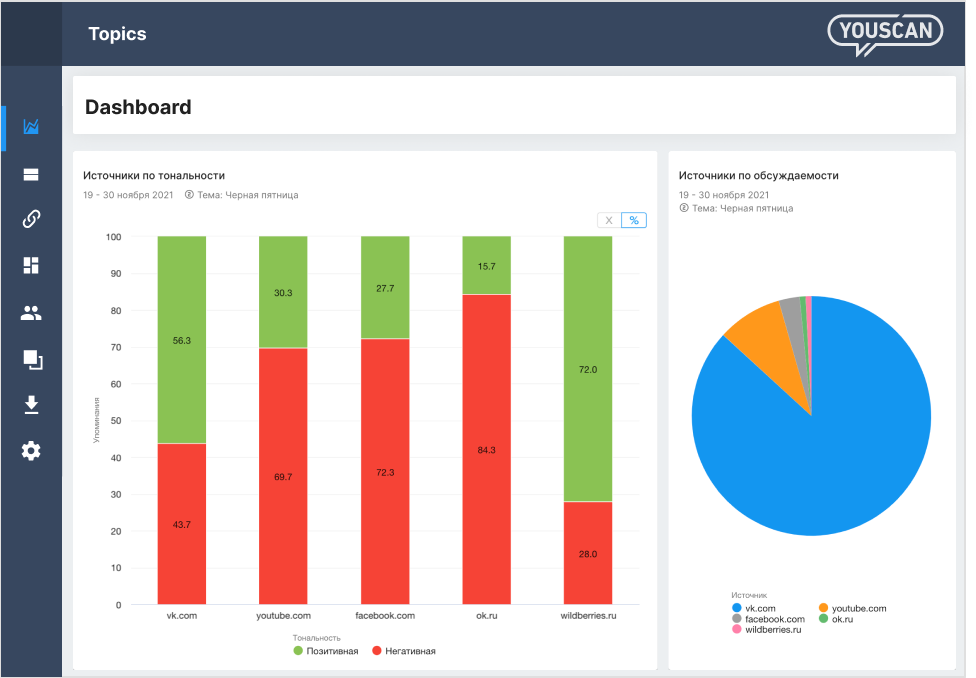Toggle Негативная series in bar legend

coord(404,651)
